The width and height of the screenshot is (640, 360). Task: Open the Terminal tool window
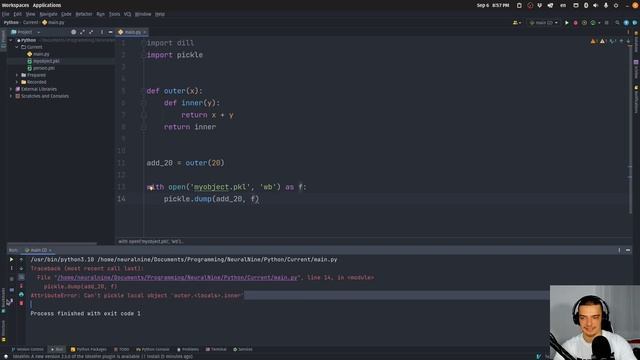[x=216, y=349]
